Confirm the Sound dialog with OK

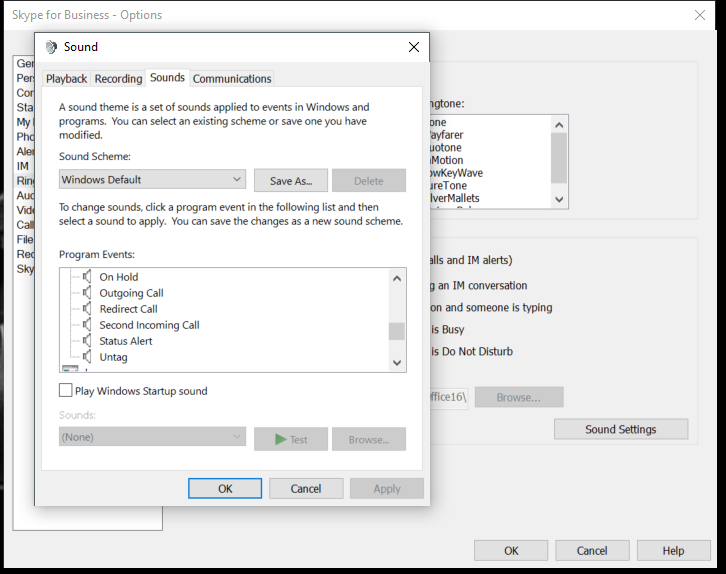[225, 488]
